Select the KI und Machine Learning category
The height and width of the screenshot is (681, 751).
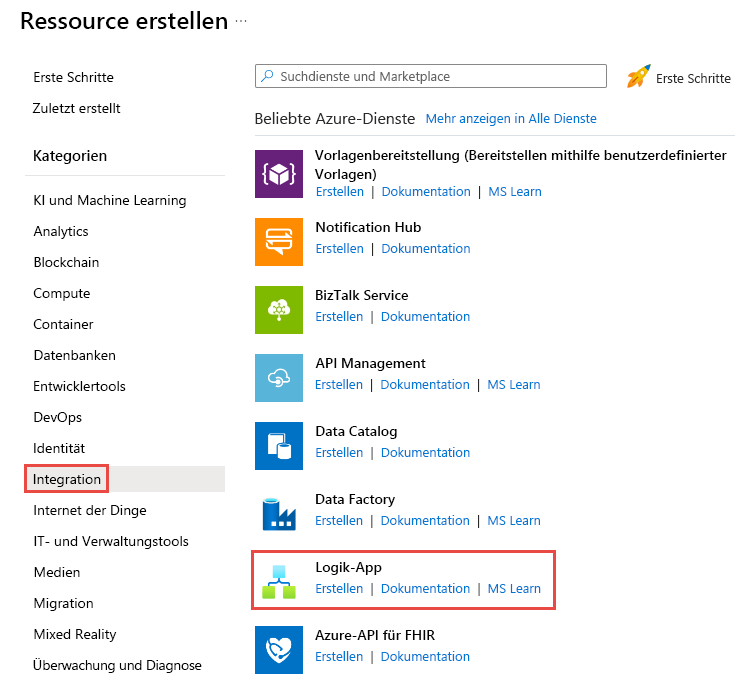tap(110, 200)
